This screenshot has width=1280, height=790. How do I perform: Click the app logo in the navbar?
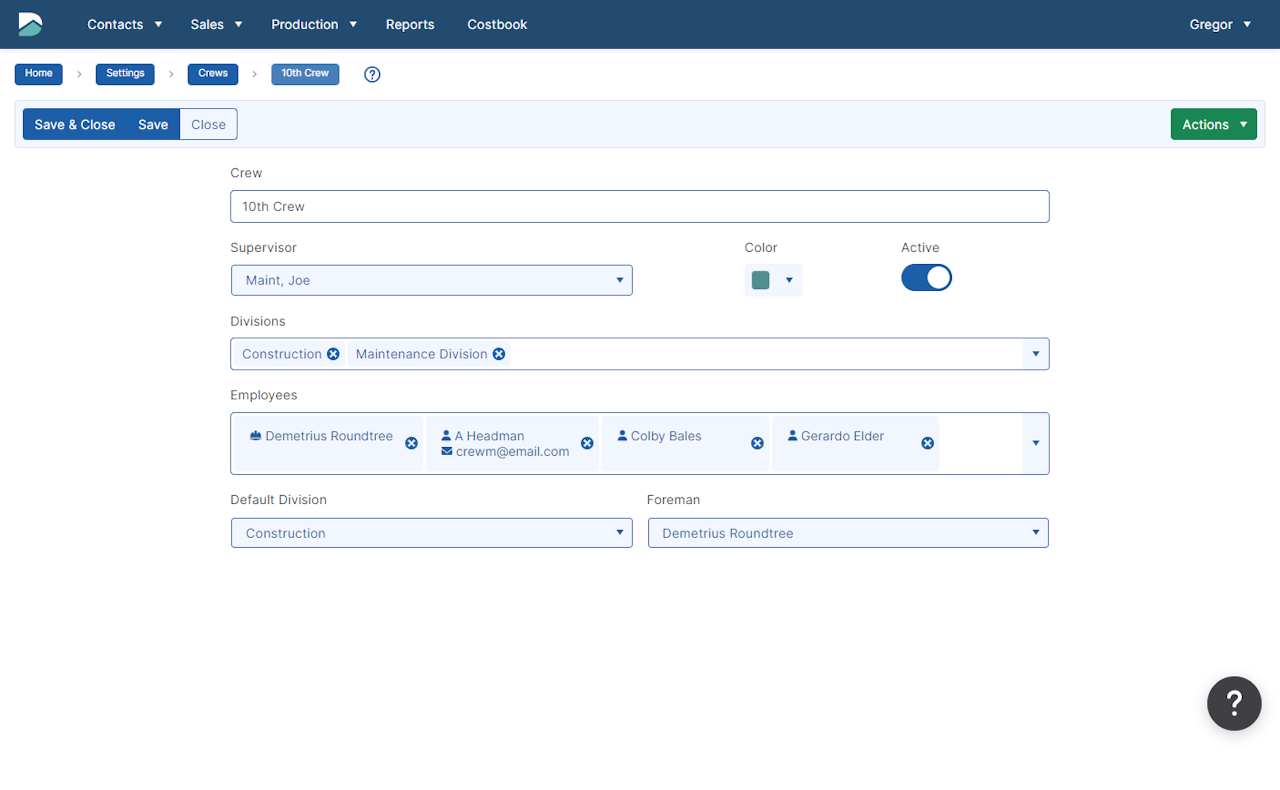click(30, 24)
